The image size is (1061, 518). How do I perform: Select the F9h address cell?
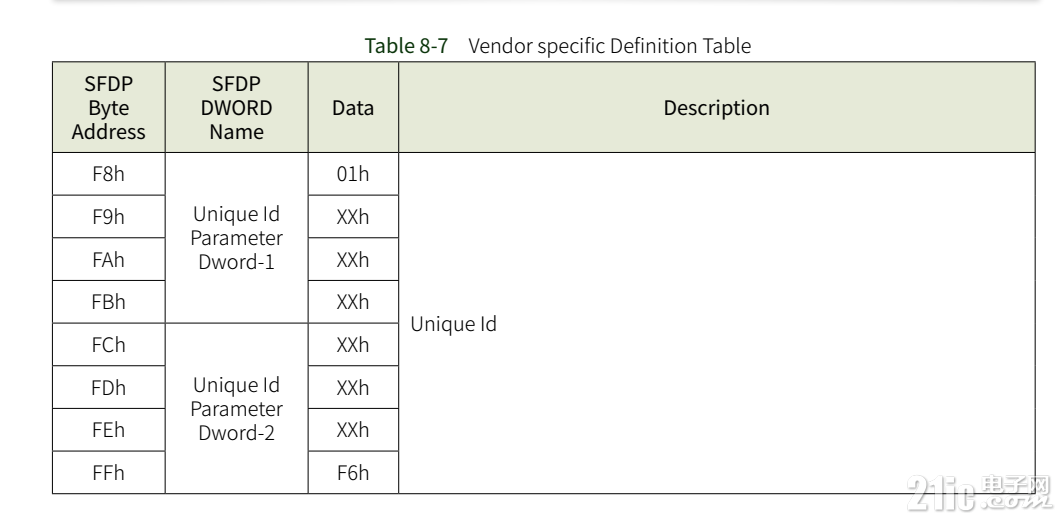click(x=109, y=216)
